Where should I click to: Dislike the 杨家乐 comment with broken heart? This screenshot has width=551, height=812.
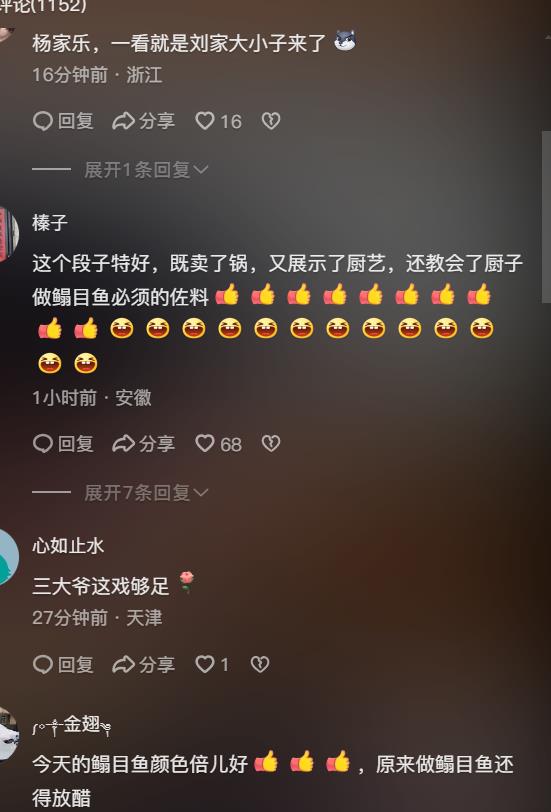pyautogui.click(x=271, y=121)
